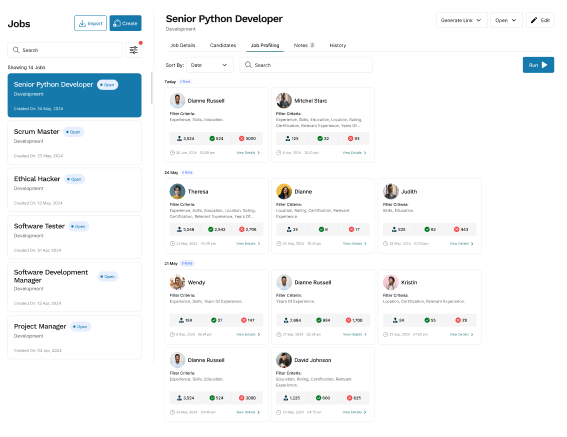
Task: Select the Project Manager job
Action: click(74, 337)
